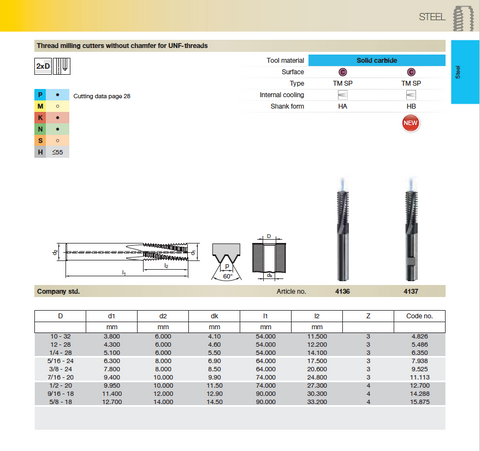480x451 pixels.
Task: Click the Solid carbide header
Action: pyautogui.click(x=377, y=60)
